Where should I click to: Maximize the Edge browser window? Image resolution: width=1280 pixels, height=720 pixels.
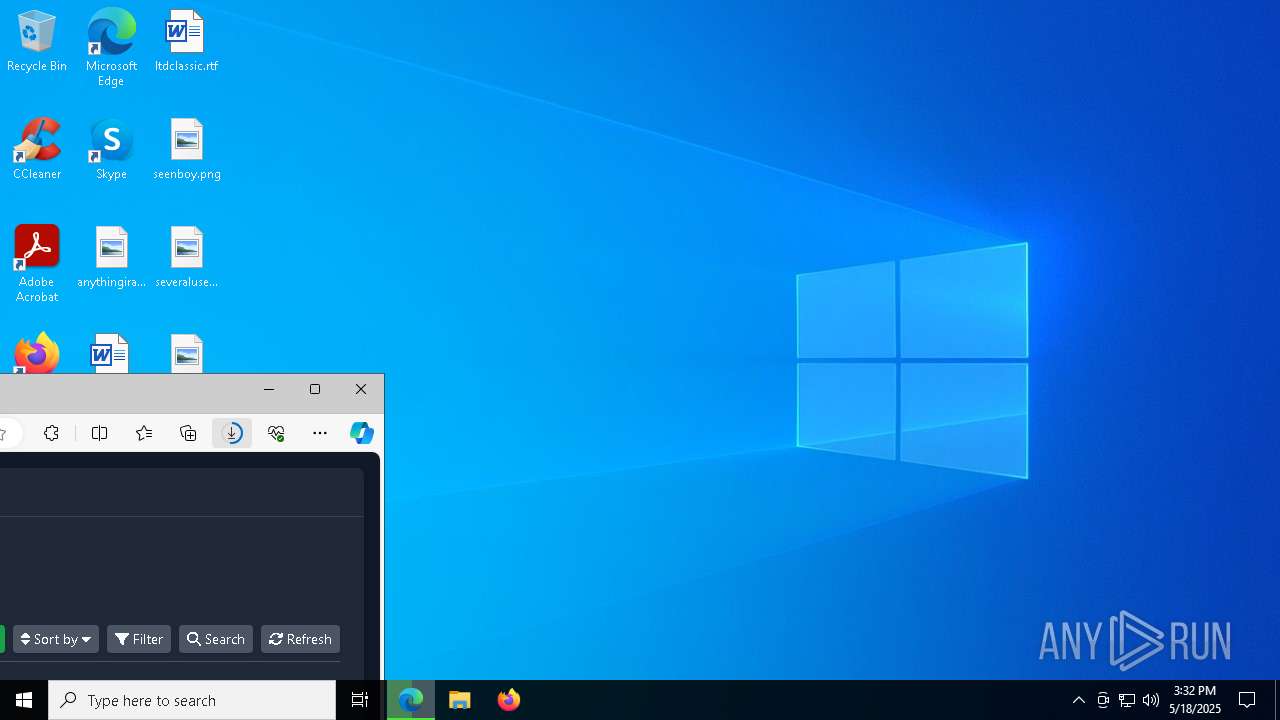pos(315,389)
